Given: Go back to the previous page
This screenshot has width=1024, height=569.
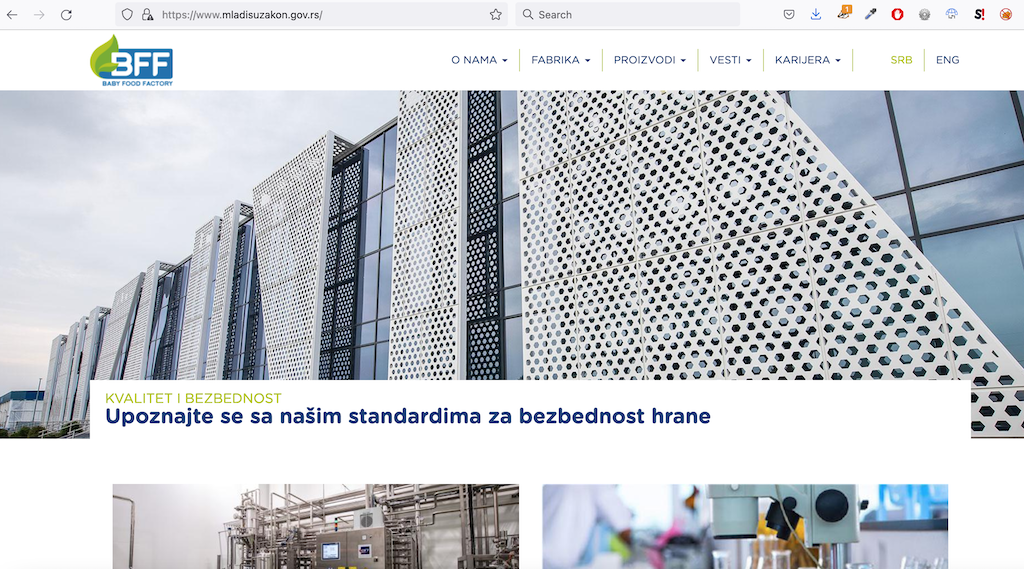Looking at the screenshot, I should [12, 14].
